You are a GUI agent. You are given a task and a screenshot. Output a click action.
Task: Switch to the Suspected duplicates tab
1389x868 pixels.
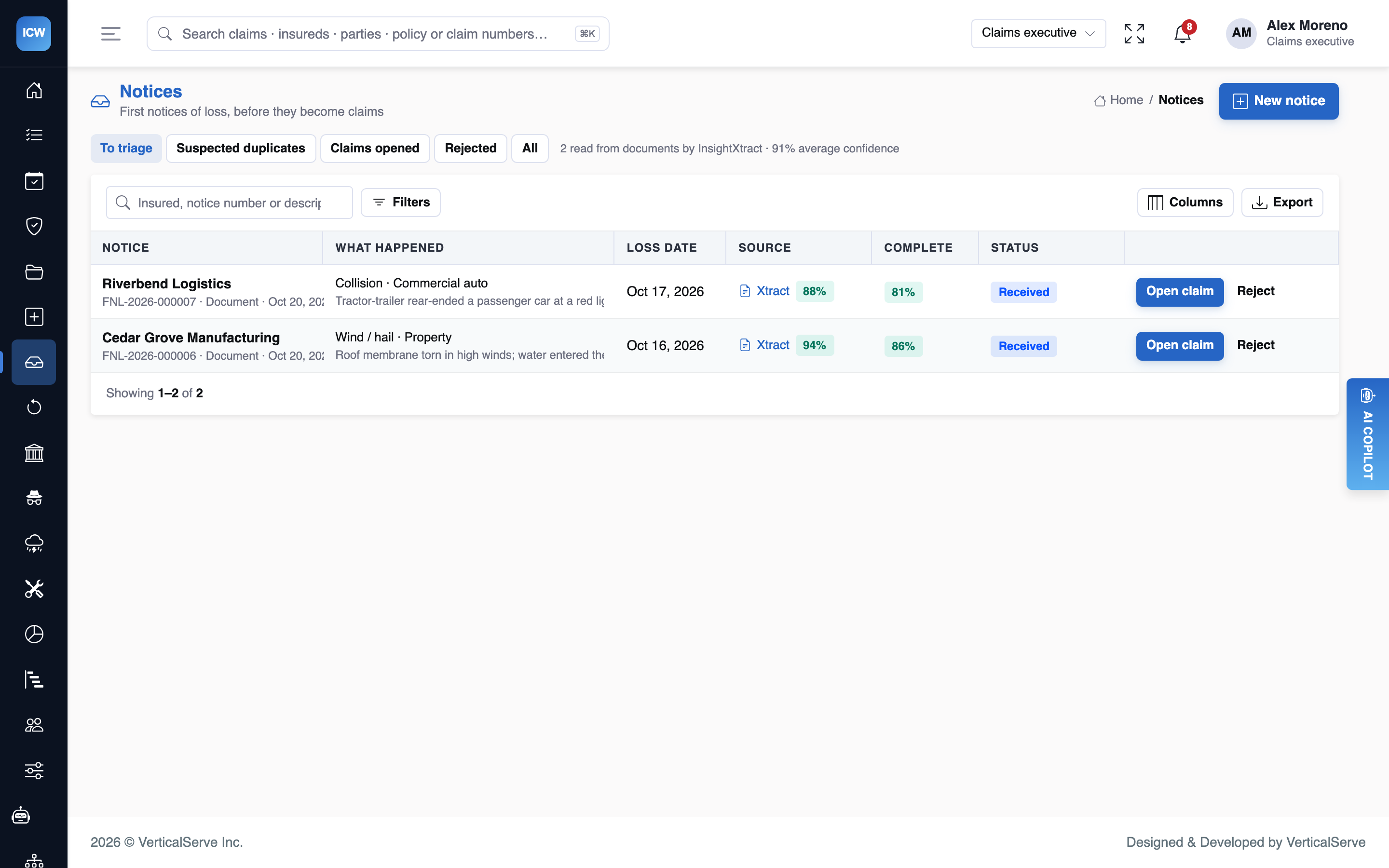pyautogui.click(x=241, y=148)
